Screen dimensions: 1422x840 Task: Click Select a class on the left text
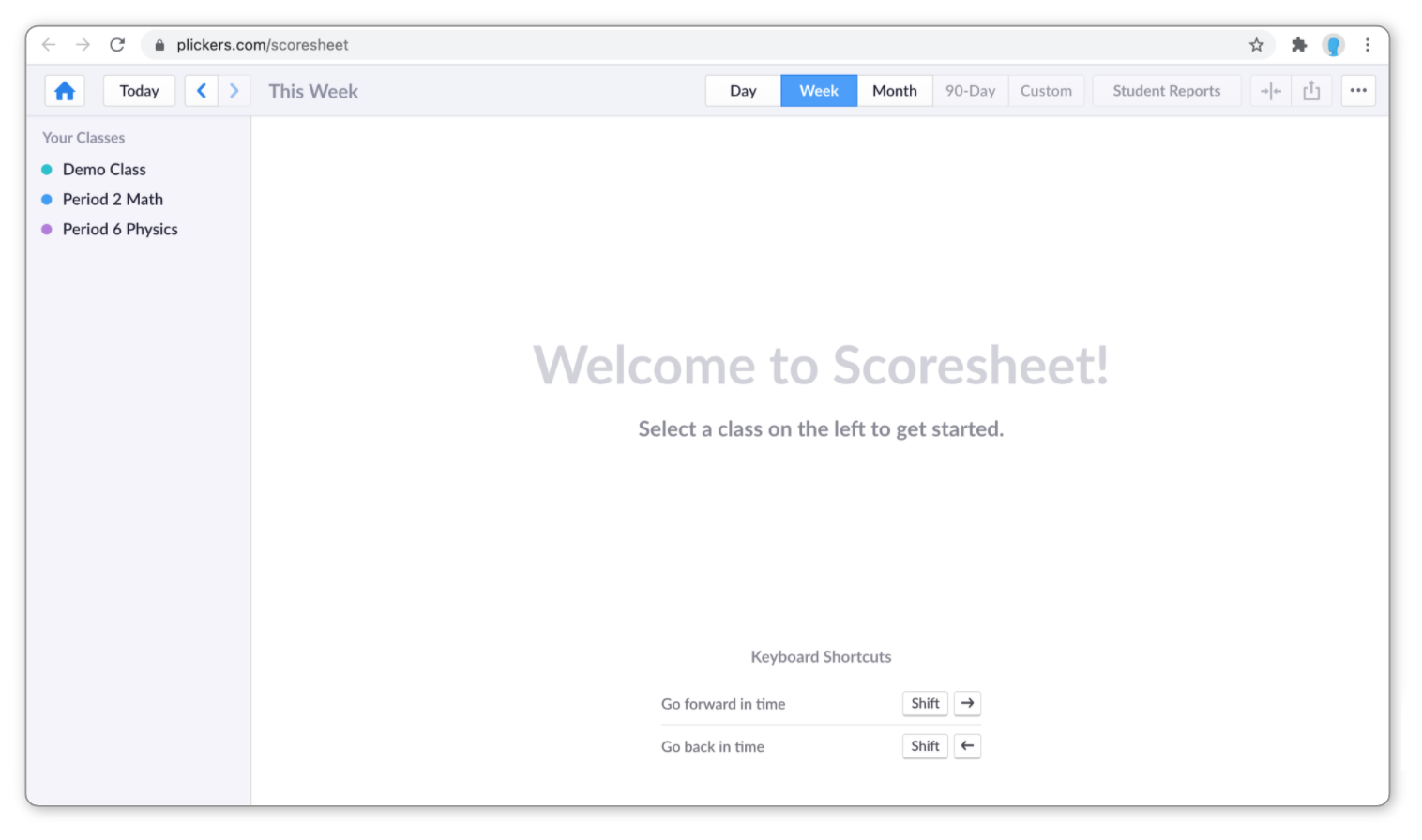point(821,429)
